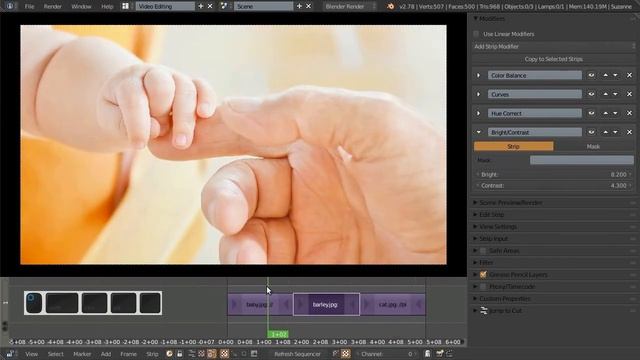Open the File menu

click(x=29, y=7)
